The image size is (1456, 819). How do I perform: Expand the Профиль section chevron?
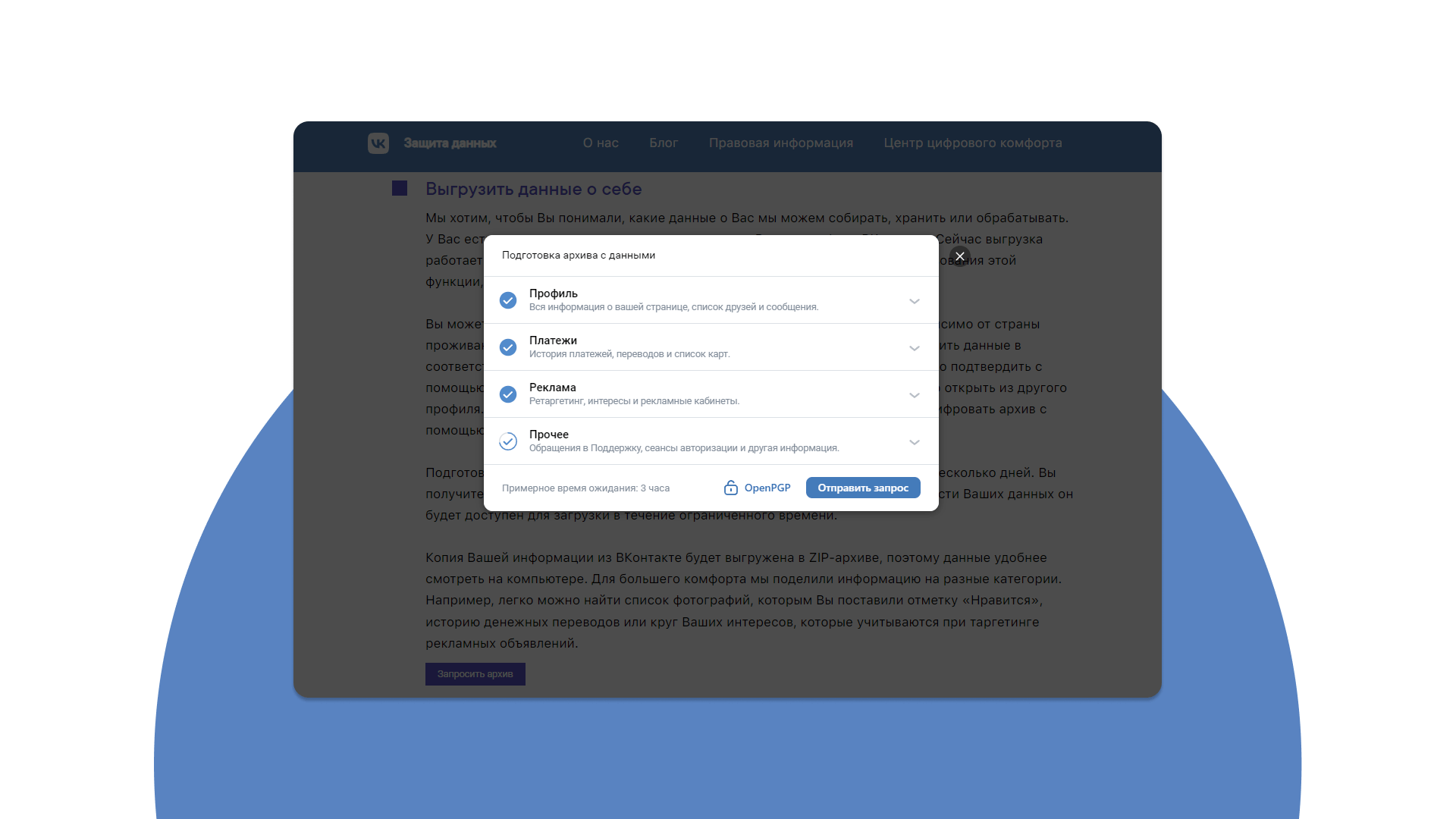click(915, 301)
